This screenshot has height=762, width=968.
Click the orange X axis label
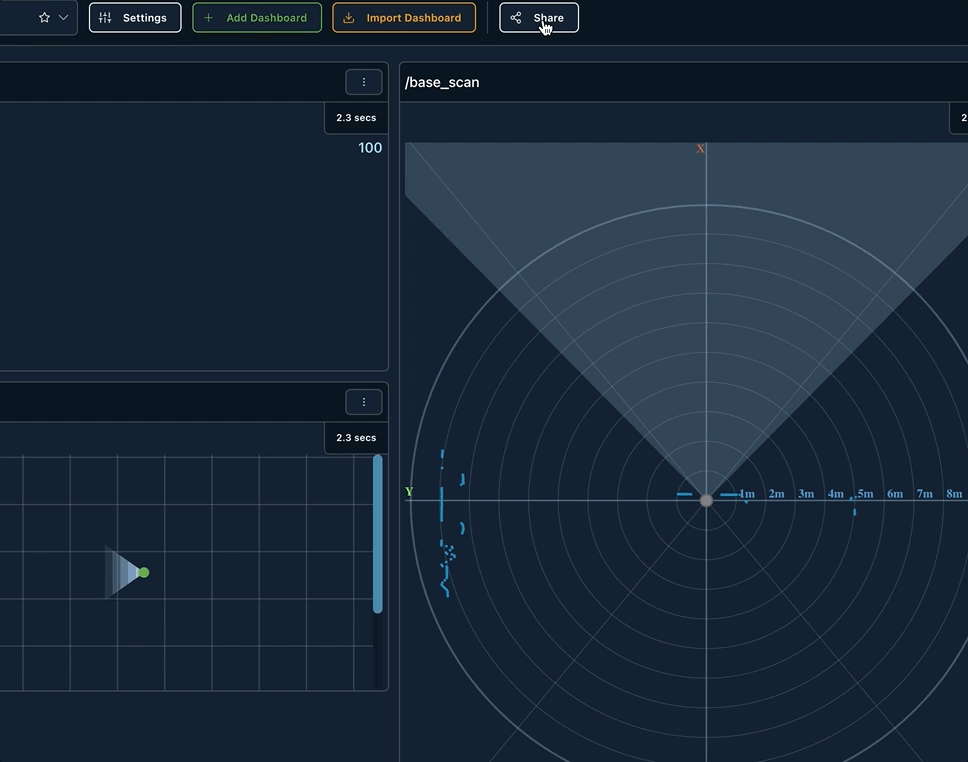coord(700,149)
